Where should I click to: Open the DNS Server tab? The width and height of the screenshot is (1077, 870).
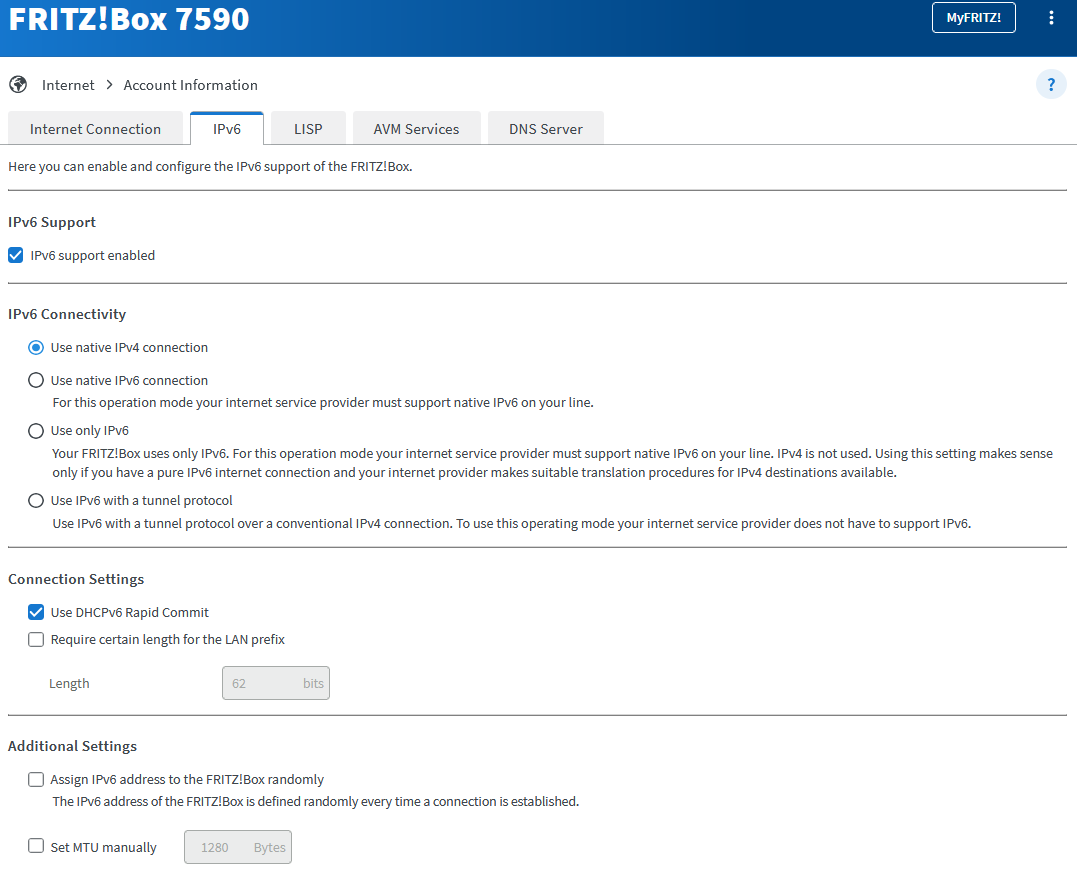(x=545, y=128)
